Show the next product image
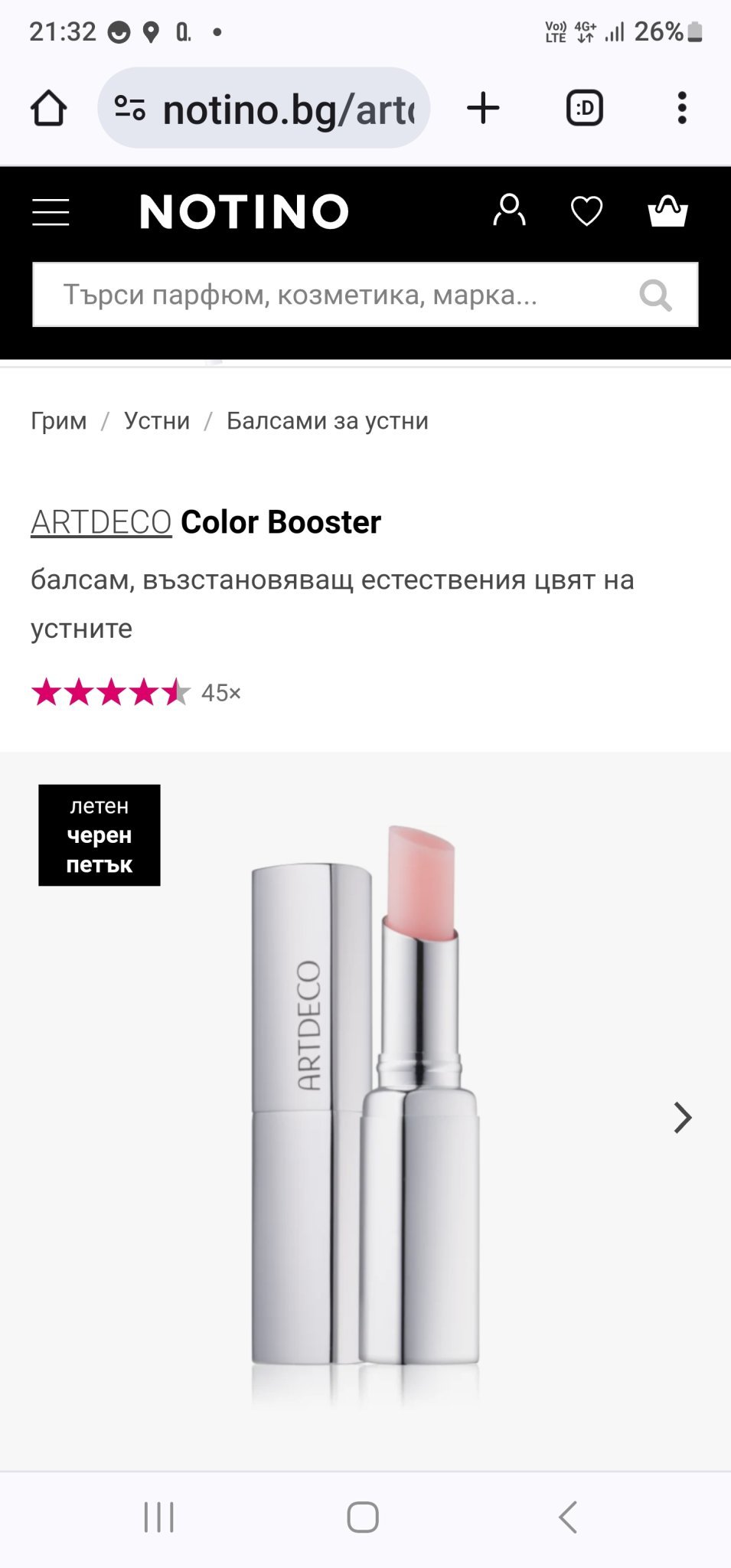Image resolution: width=731 pixels, height=1568 pixels. pyautogui.click(x=683, y=1118)
